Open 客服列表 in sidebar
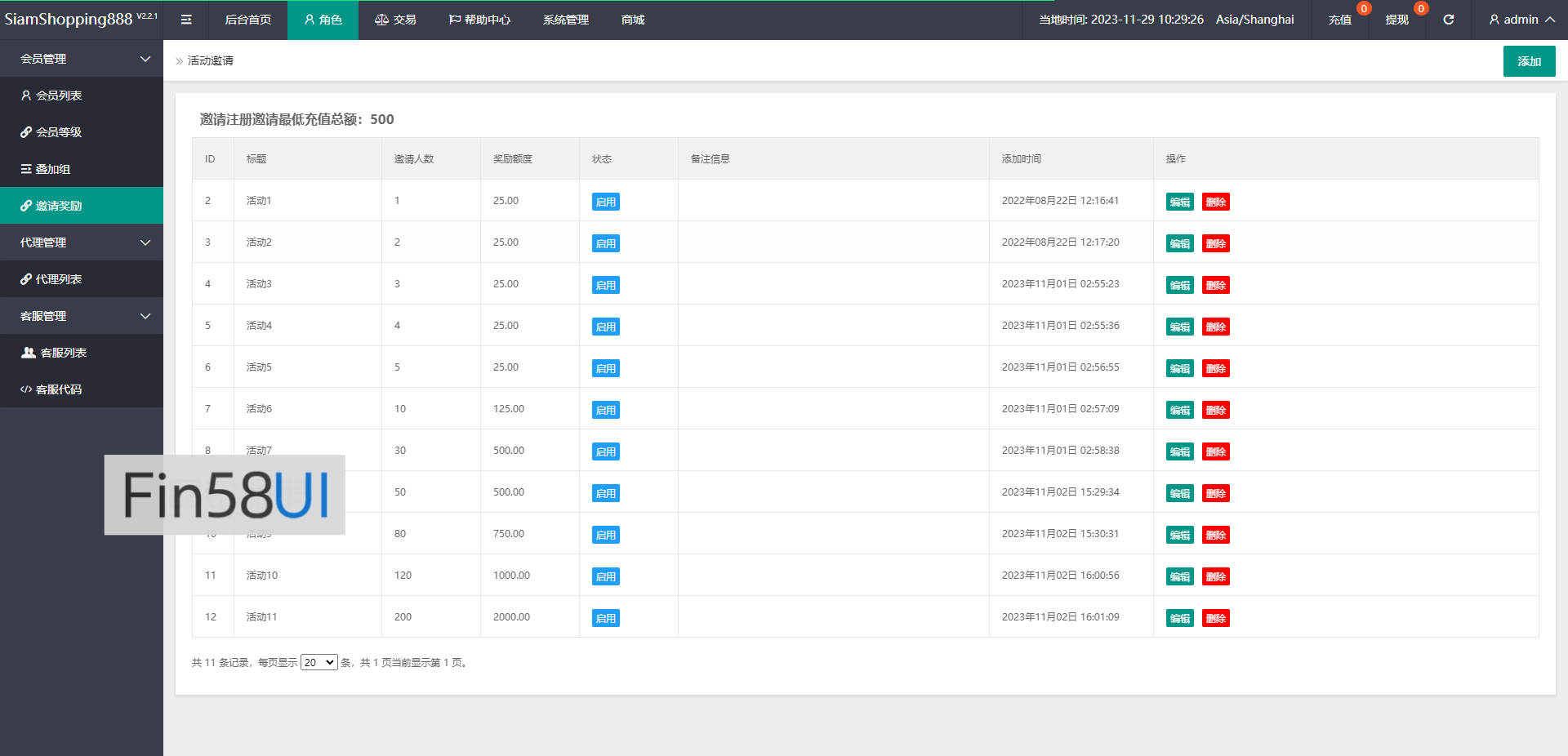 [82, 353]
